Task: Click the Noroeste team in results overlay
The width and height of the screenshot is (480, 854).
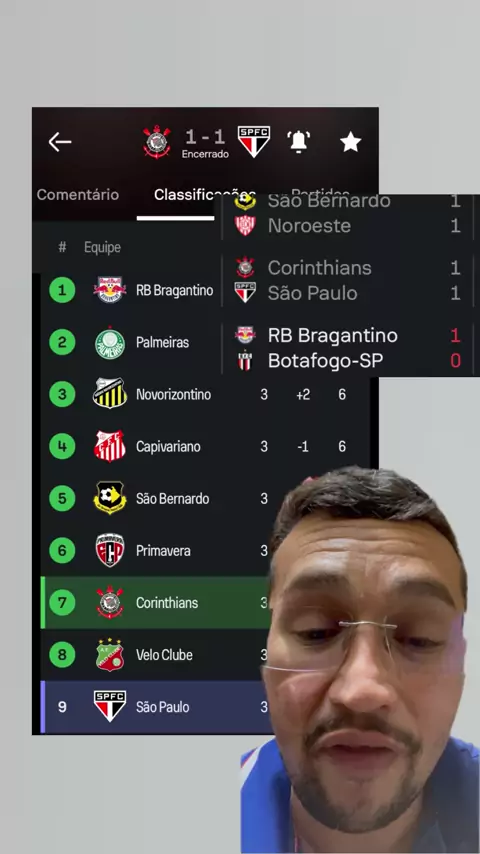Action: (x=309, y=225)
